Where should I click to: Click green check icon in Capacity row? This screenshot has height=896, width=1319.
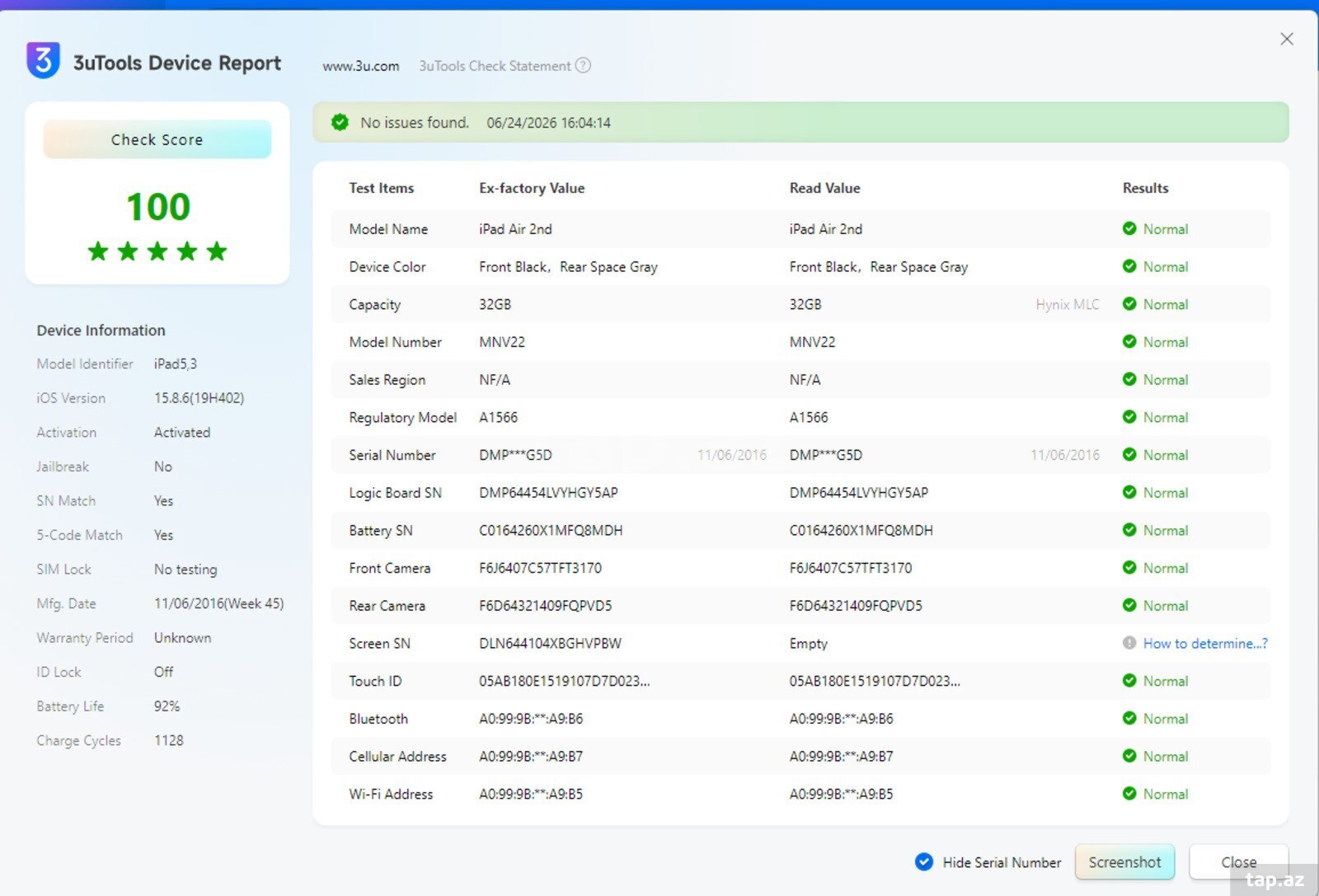1129,304
